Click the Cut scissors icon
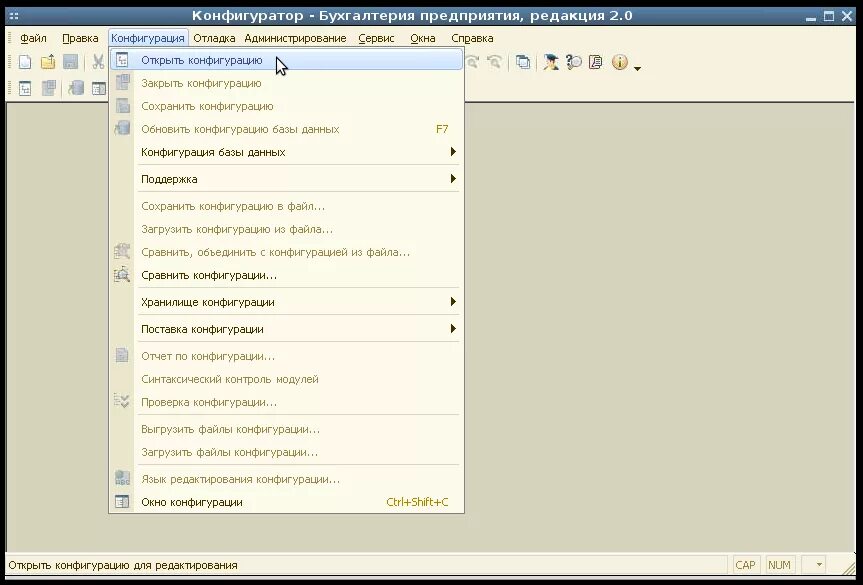 click(98, 62)
